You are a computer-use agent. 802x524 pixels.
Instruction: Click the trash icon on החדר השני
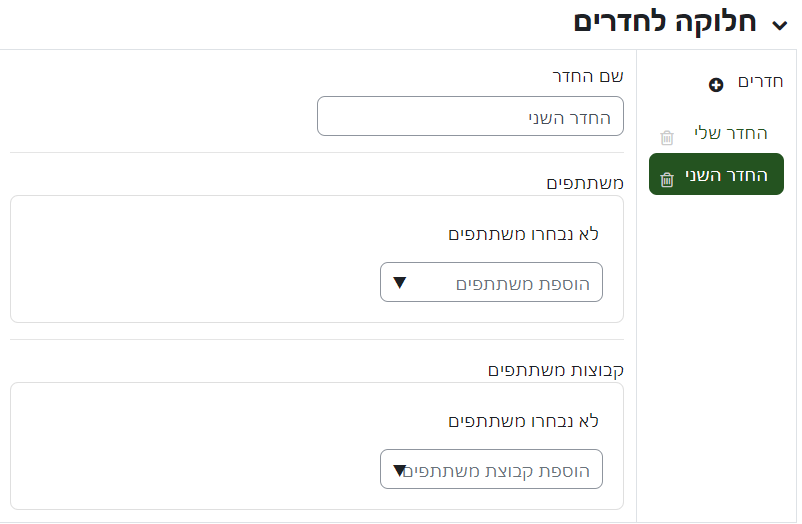667,180
